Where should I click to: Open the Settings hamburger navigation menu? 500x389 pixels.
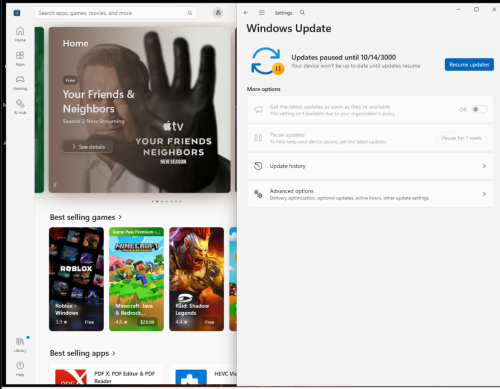point(262,13)
